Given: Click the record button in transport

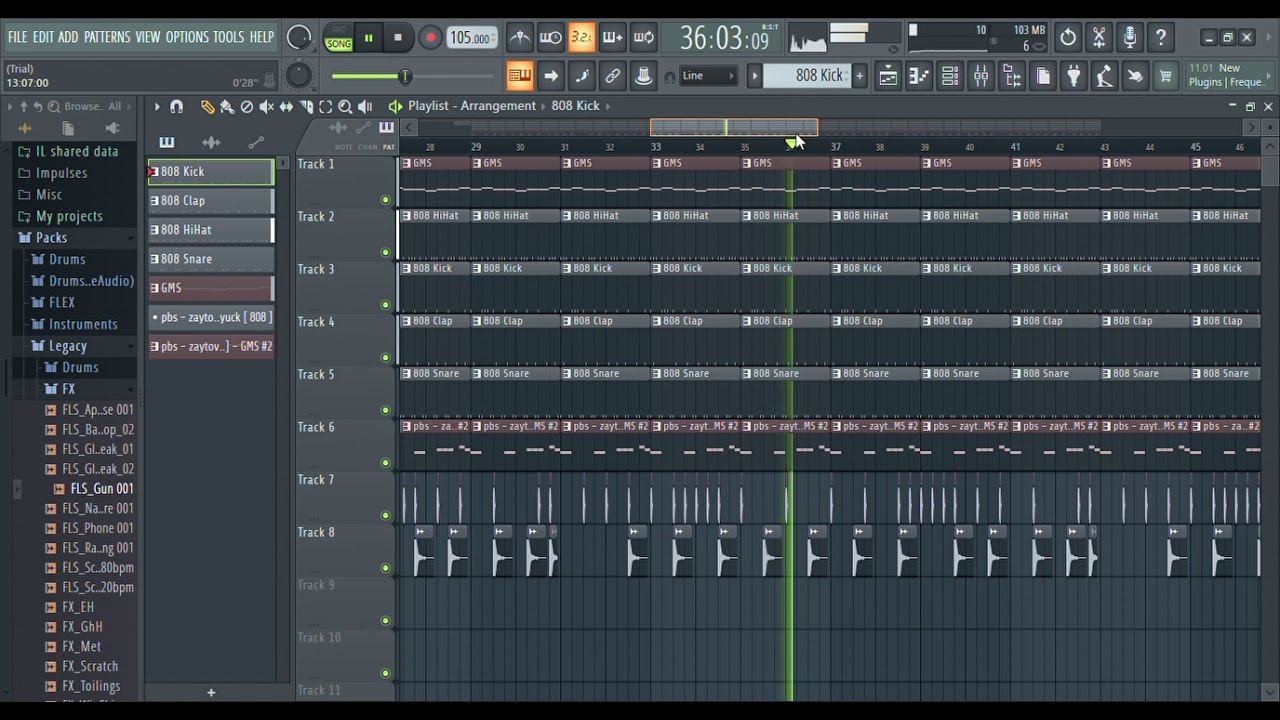Looking at the screenshot, I should [x=430, y=38].
